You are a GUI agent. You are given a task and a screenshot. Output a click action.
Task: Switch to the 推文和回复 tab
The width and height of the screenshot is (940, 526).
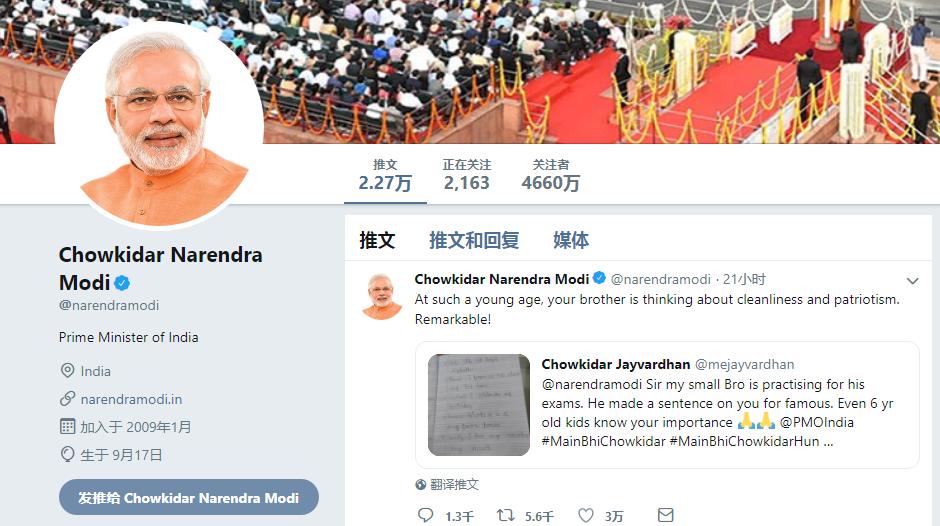pyautogui.click(x=474, y=241)
